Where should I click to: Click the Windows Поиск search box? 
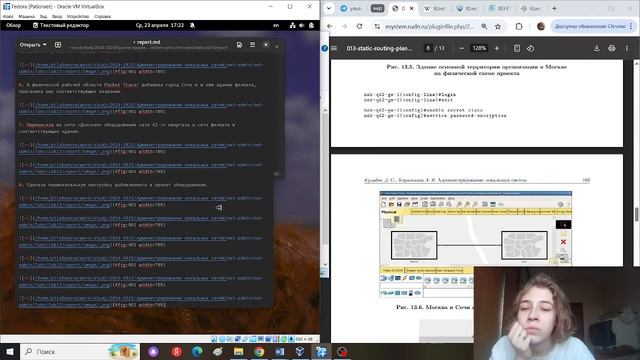pyautogui.click(x=80, y=351)
